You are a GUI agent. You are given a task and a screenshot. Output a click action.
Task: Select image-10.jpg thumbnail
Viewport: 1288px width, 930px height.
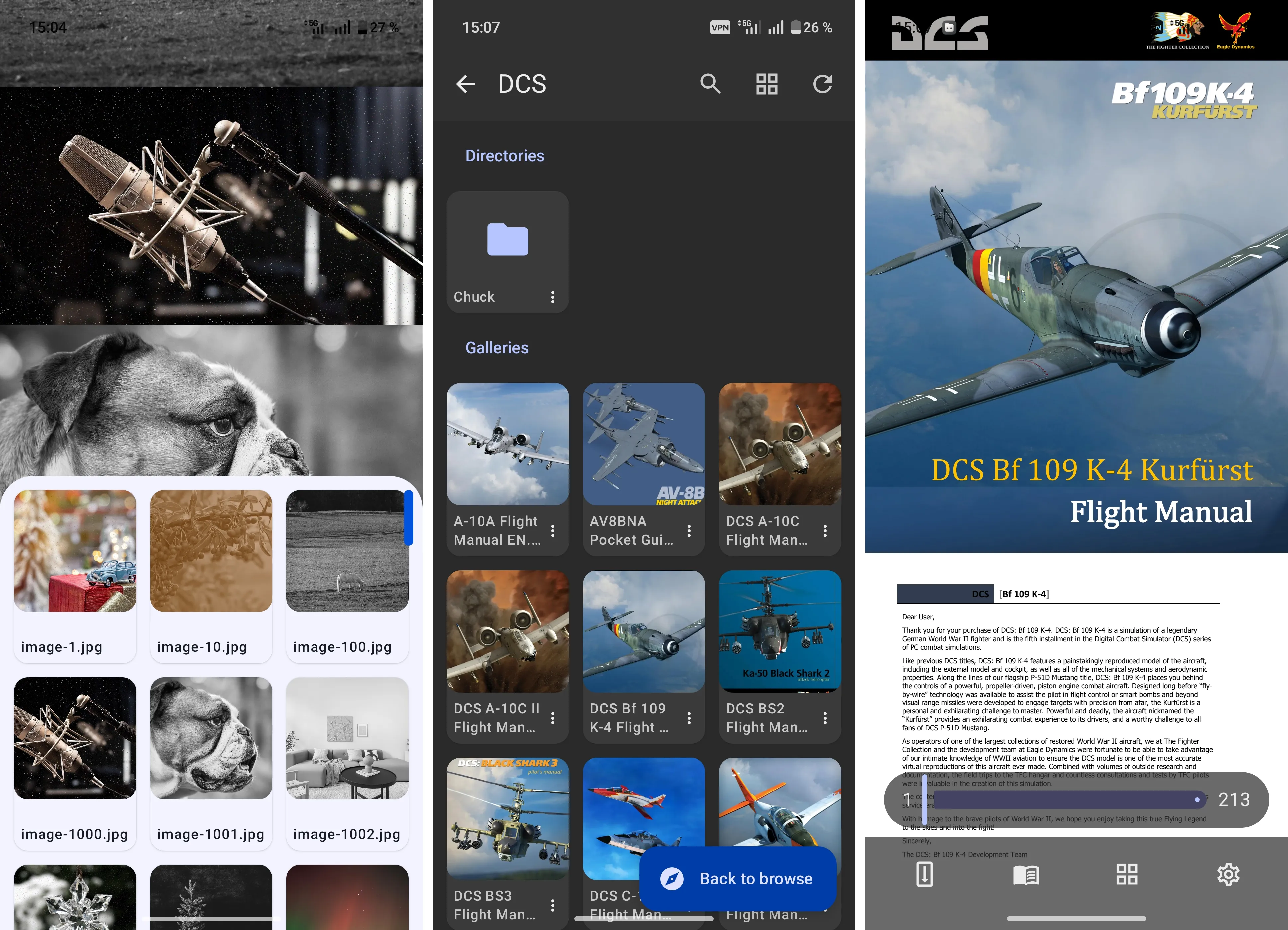click(211, 551)
